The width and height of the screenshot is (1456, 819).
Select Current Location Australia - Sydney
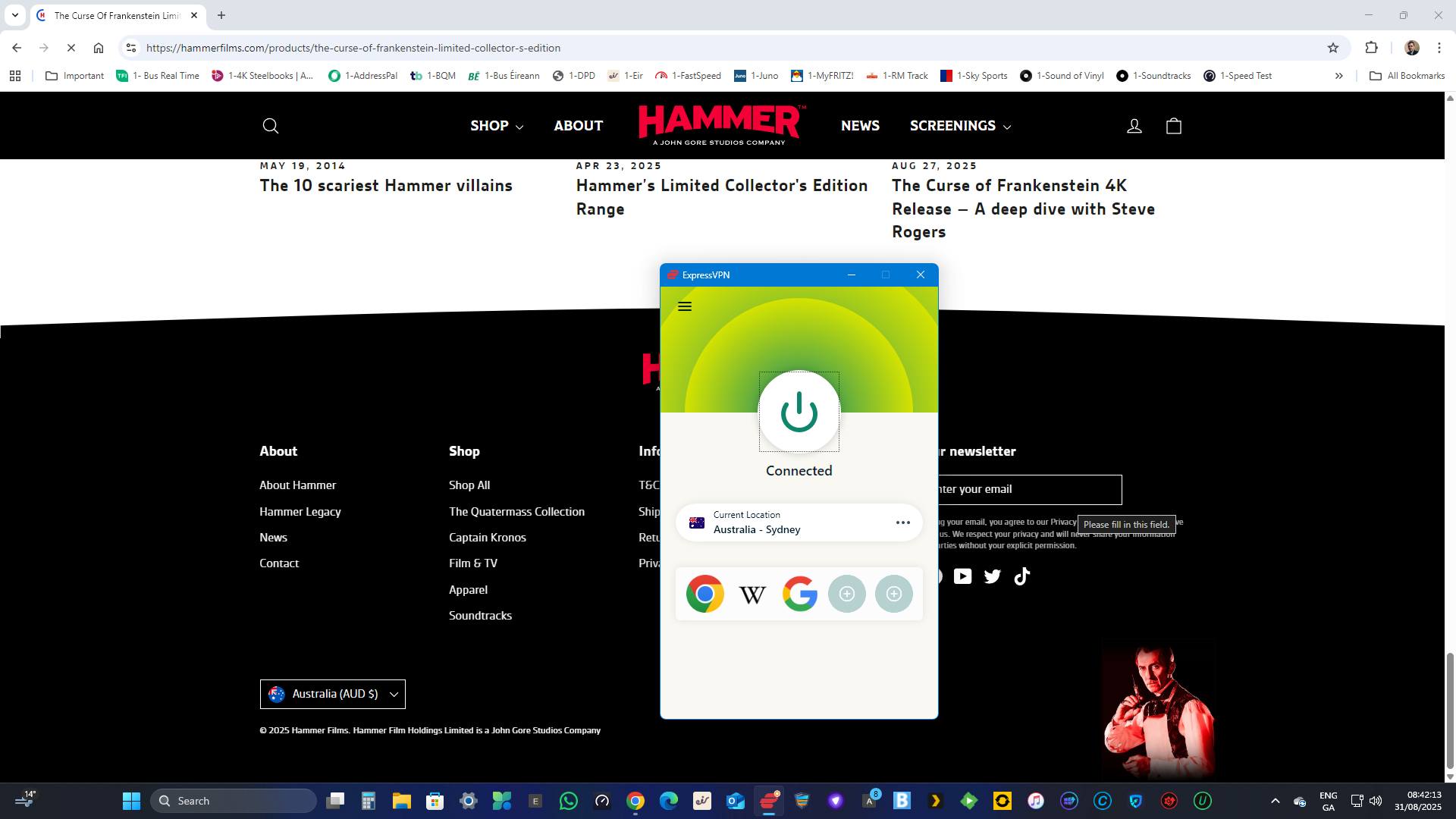(x=799, y=522)
